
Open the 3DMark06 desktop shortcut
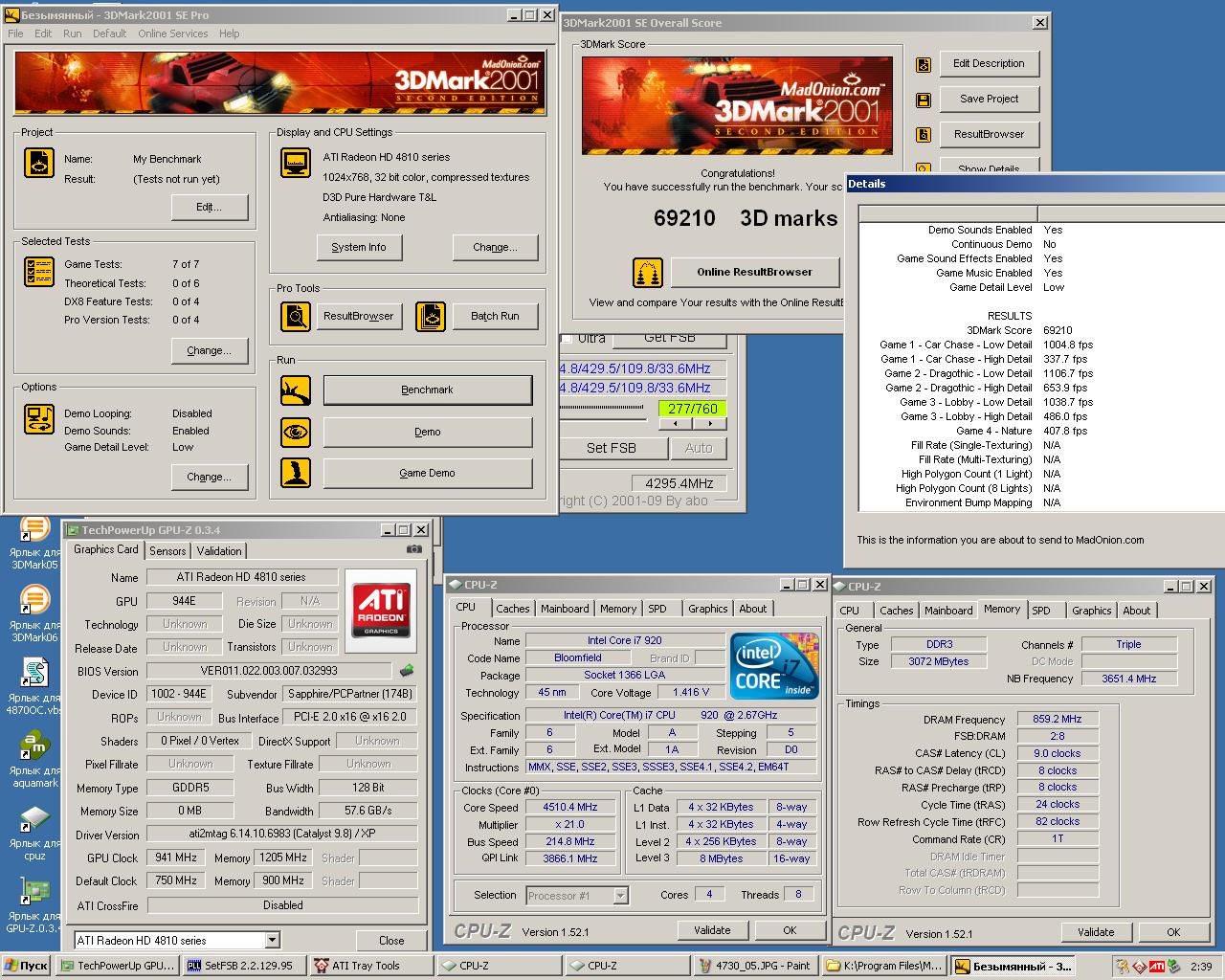34,614
